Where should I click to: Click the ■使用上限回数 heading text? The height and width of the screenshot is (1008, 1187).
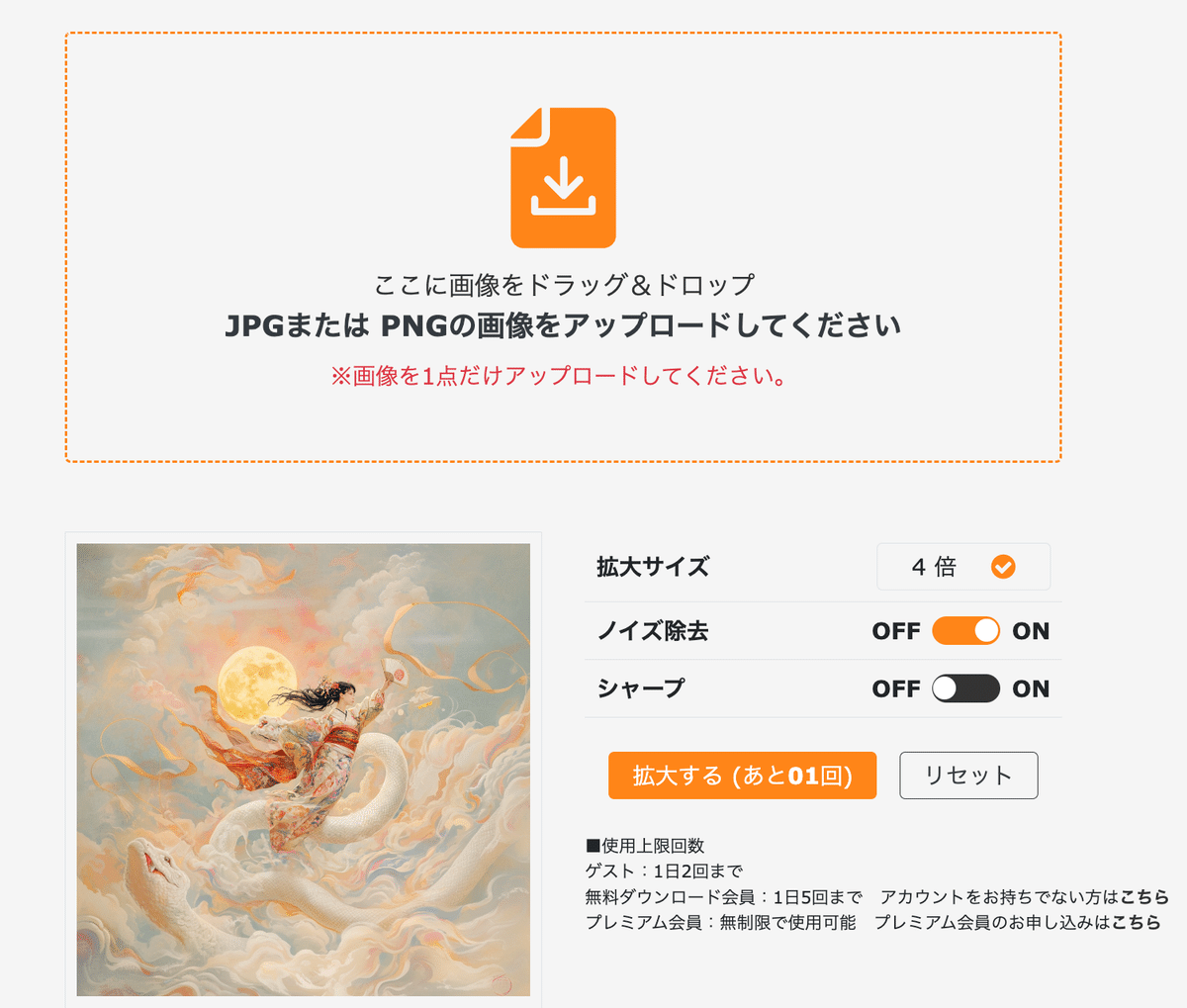pos(645,846)
